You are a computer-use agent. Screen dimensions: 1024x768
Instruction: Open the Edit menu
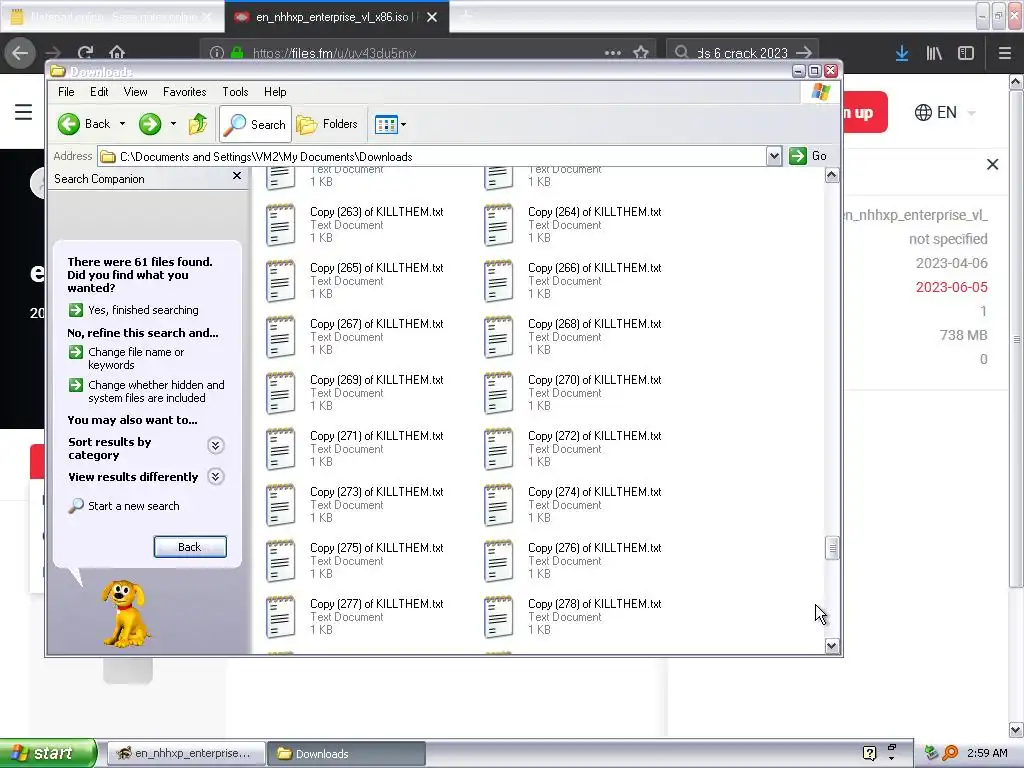99,92
